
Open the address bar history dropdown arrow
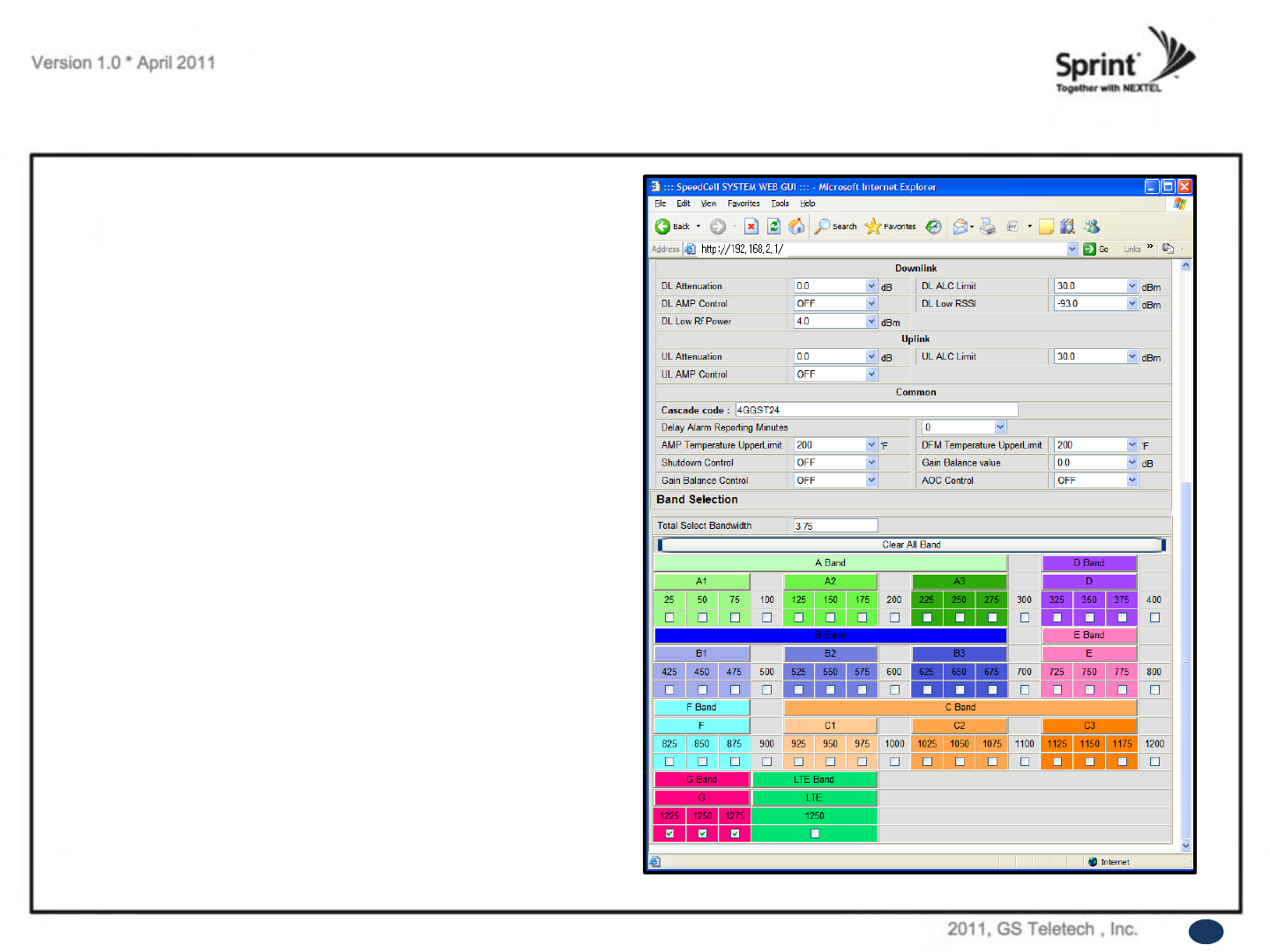[x=1072, y=249]
